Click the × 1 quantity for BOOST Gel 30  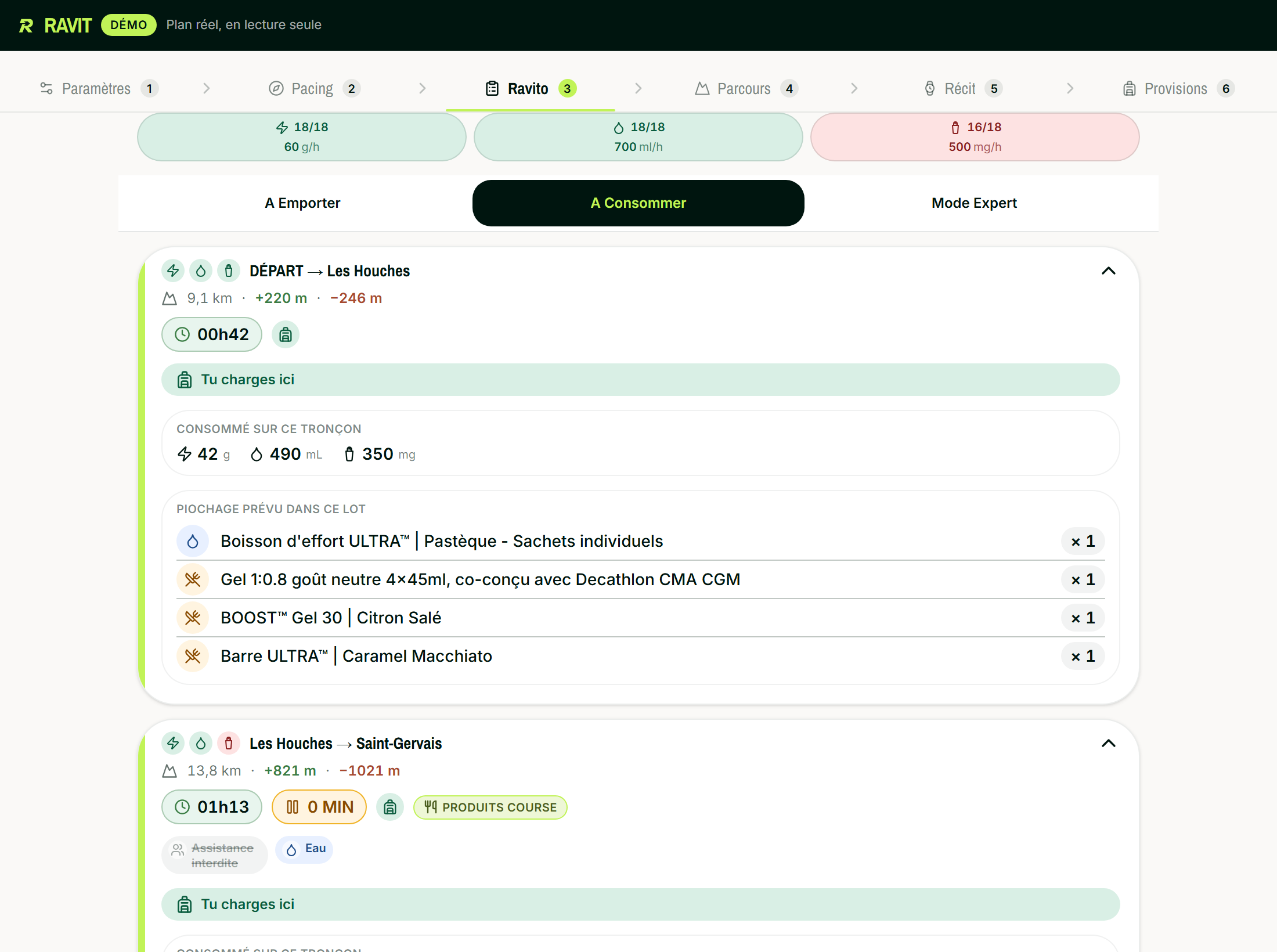[x=1083, y=618]
